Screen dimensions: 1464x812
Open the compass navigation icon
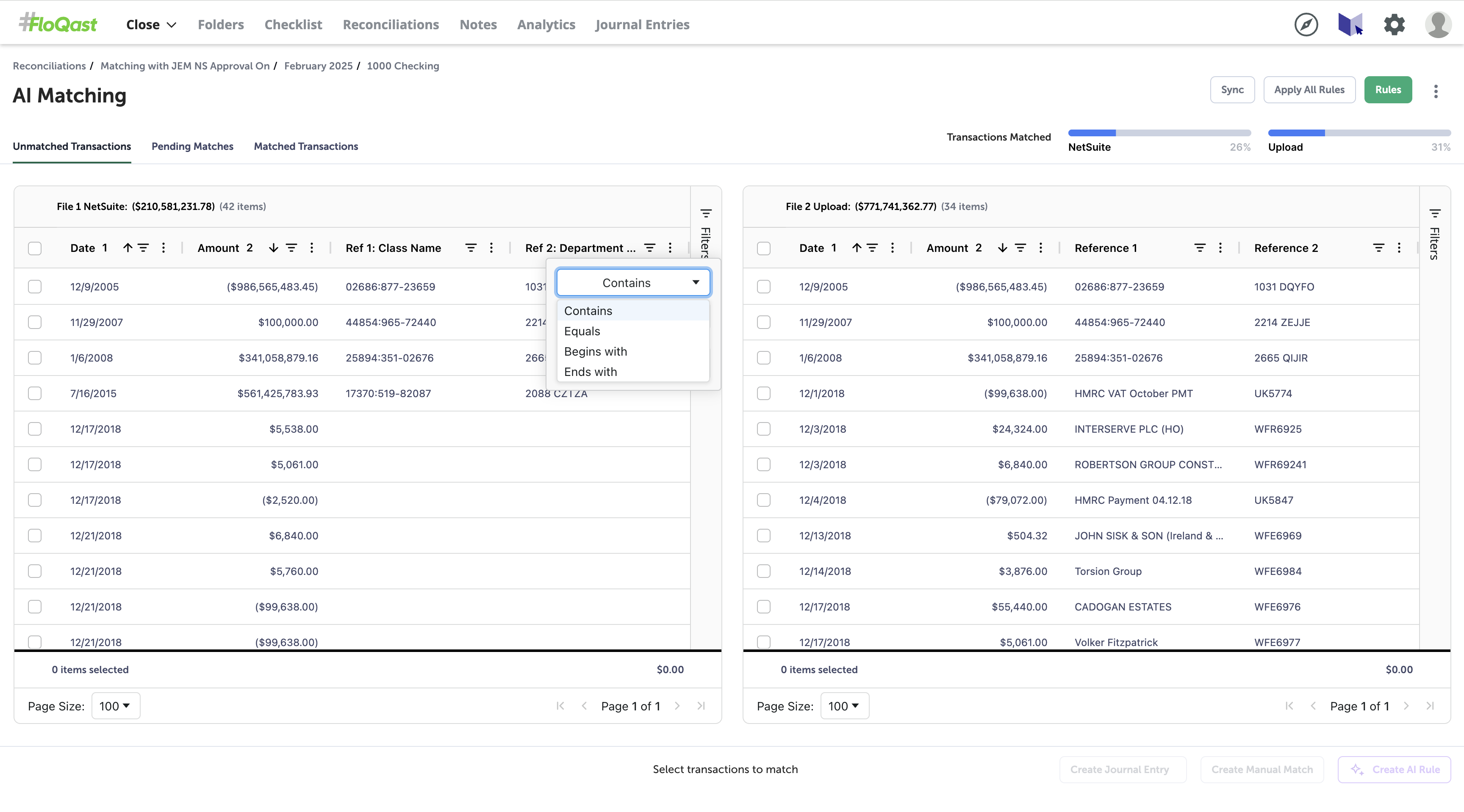point(1306,25)
